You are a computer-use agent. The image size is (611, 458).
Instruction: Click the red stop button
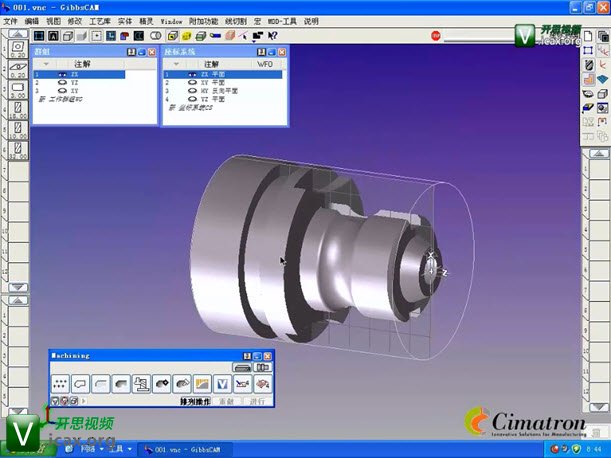tap(436, 36)
